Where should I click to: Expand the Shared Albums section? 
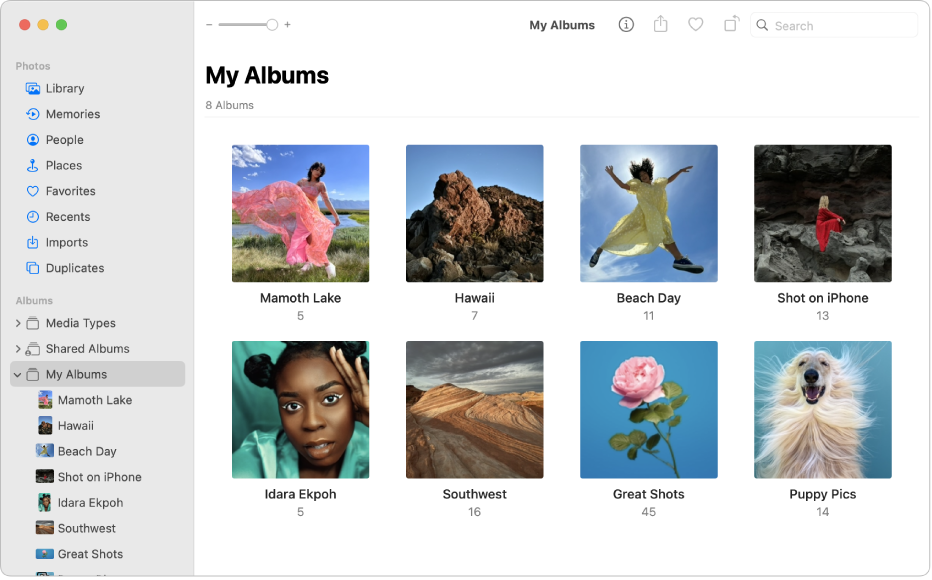click(x=20, y=348)
